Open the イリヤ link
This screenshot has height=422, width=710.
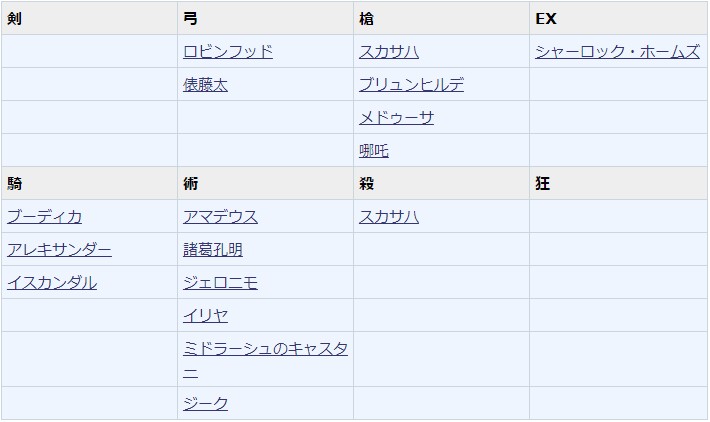(x=205, y=316)
